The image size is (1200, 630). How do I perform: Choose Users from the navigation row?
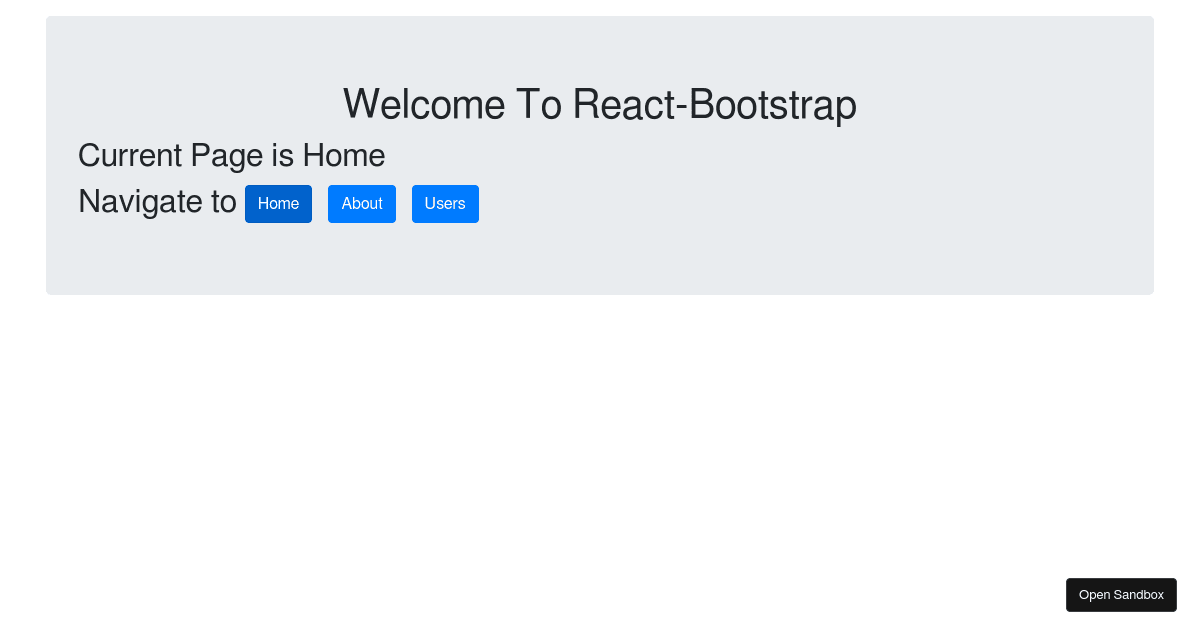[445, 203]
